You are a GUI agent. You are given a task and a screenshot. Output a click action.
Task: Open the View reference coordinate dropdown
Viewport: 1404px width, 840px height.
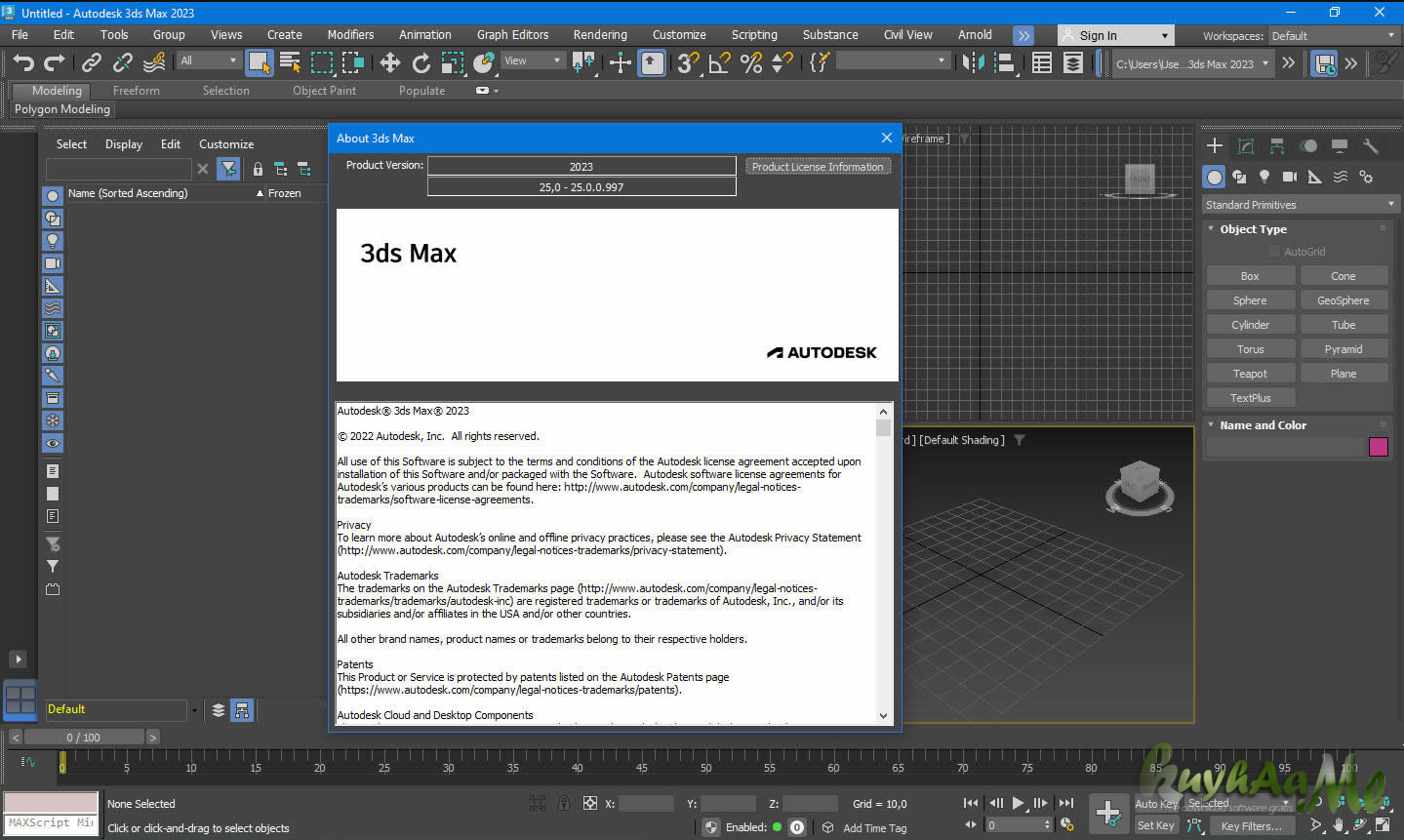[x=533, y=60]
